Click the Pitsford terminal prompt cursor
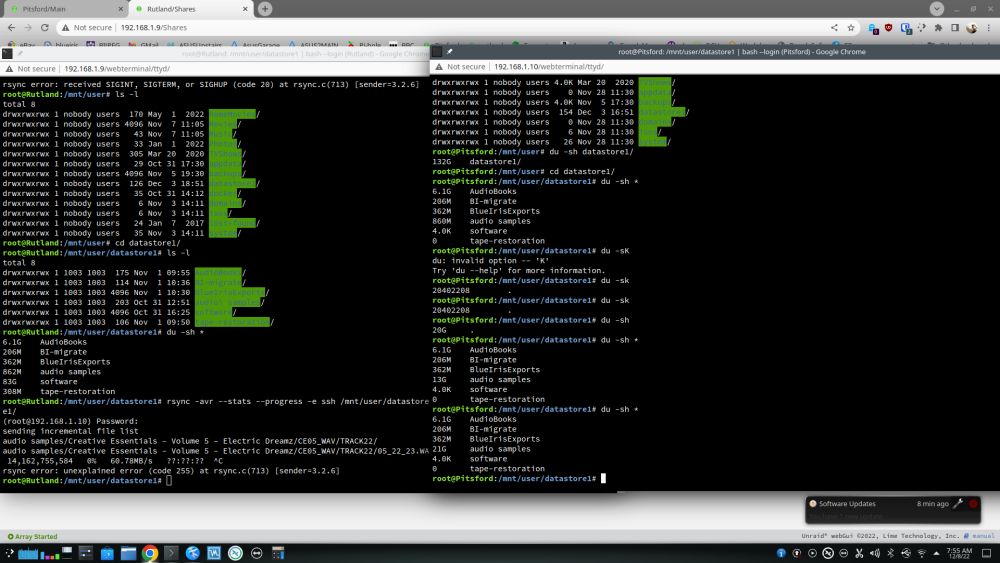The image size is (1000, 563). pos(603,478)
